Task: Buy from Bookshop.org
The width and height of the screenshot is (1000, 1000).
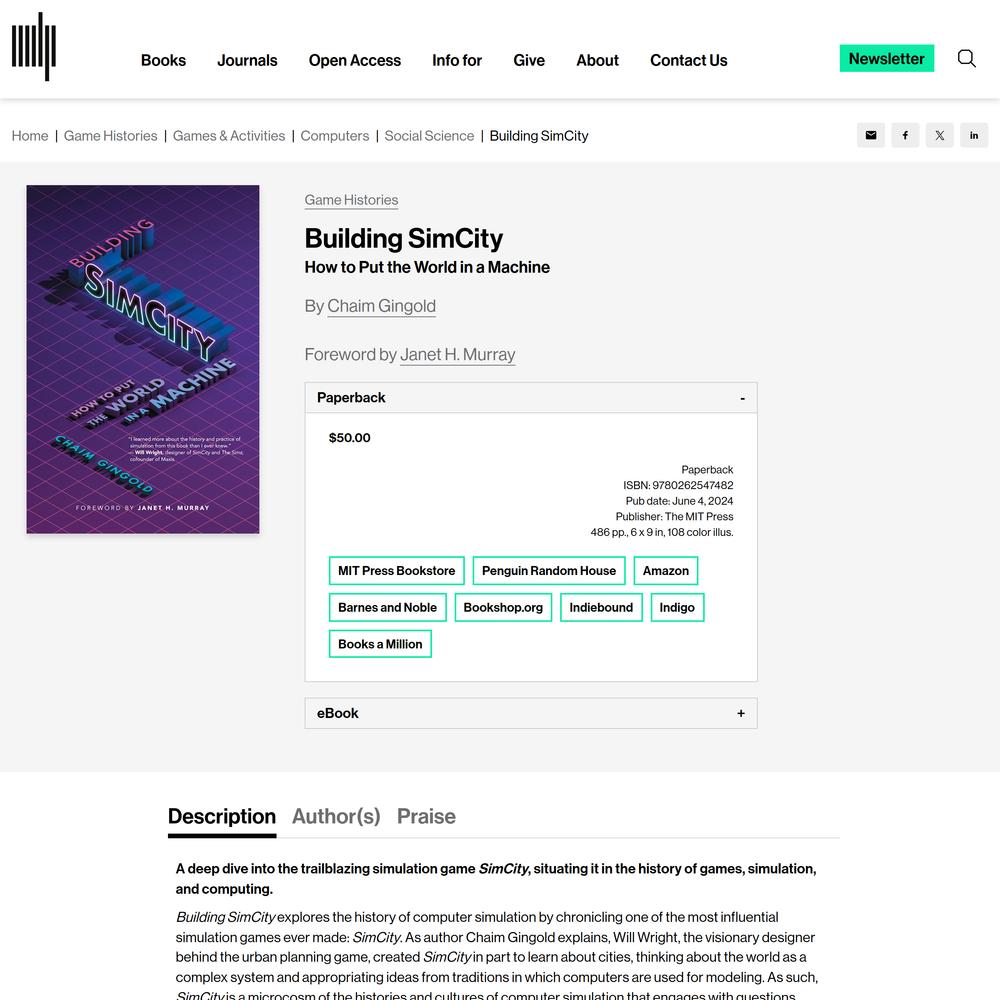Action: [503, 607]
